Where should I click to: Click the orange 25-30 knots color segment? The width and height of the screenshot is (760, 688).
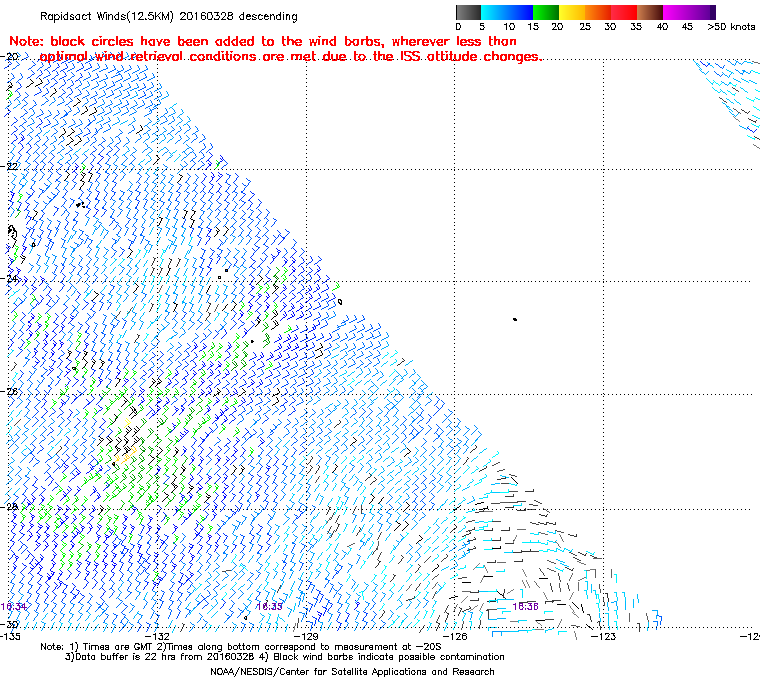click(x=598, y=12)
